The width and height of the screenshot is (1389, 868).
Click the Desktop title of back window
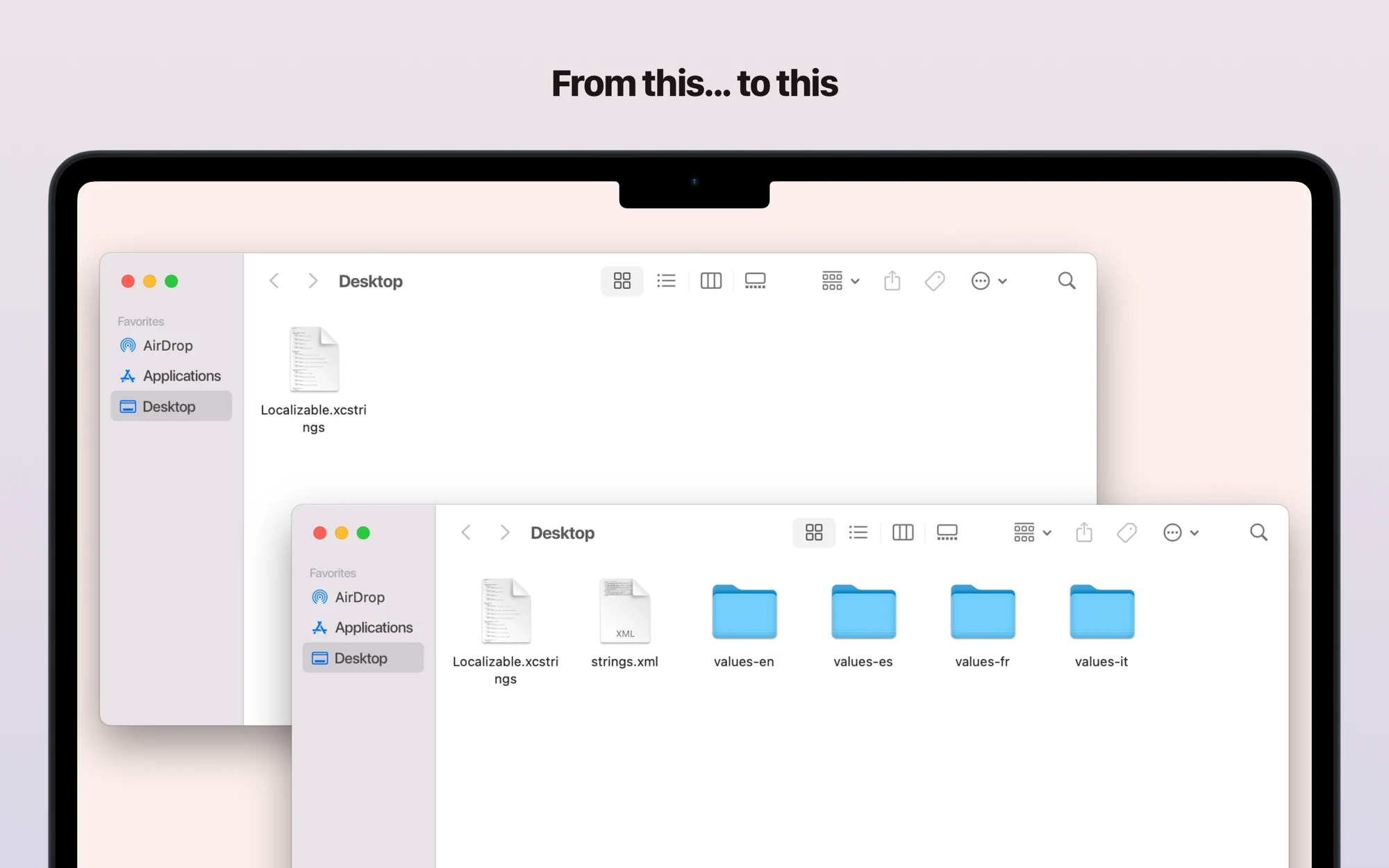pyautogui.click(x=371, y=281)
